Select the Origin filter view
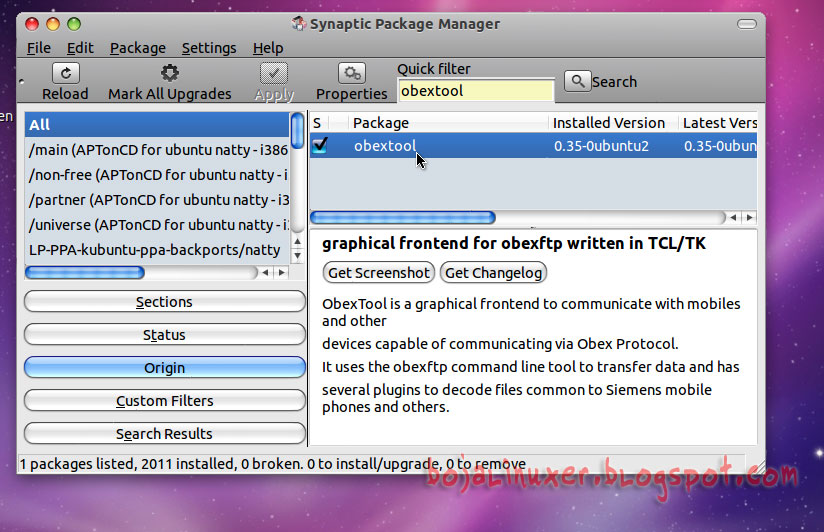This screenshot has width=824, height=532. pyautogui.click(x=164, y=367)
